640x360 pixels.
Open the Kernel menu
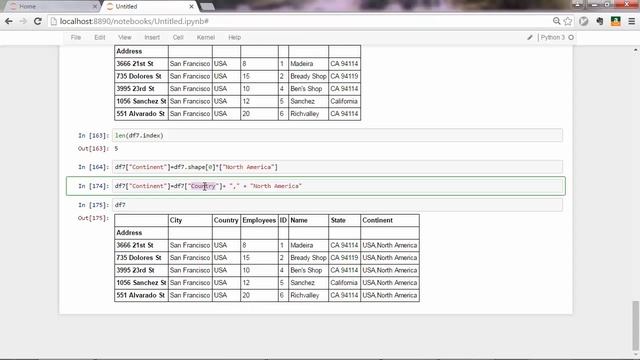tap(206, 37)
